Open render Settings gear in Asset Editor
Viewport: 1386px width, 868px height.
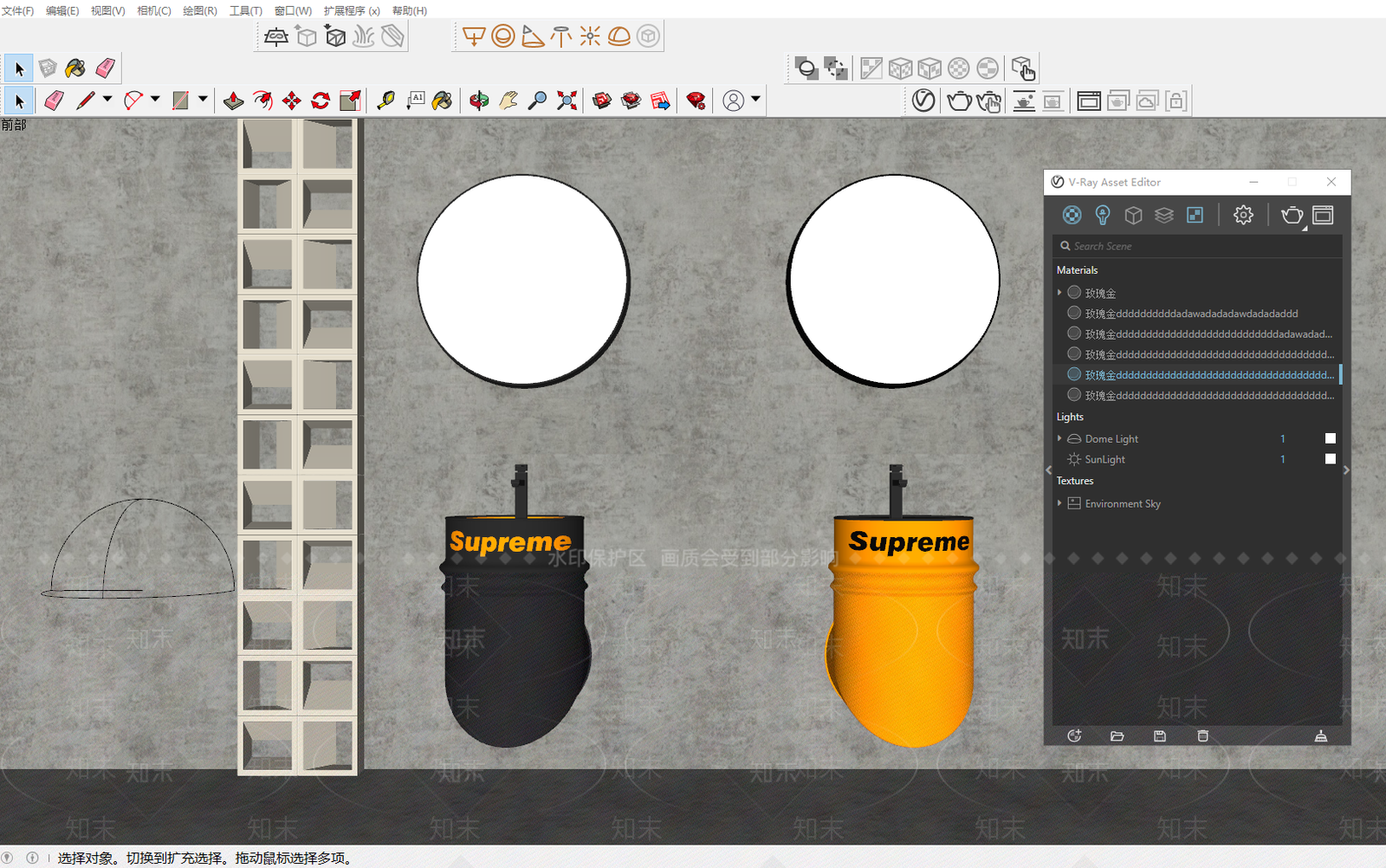pos(1243,215)
